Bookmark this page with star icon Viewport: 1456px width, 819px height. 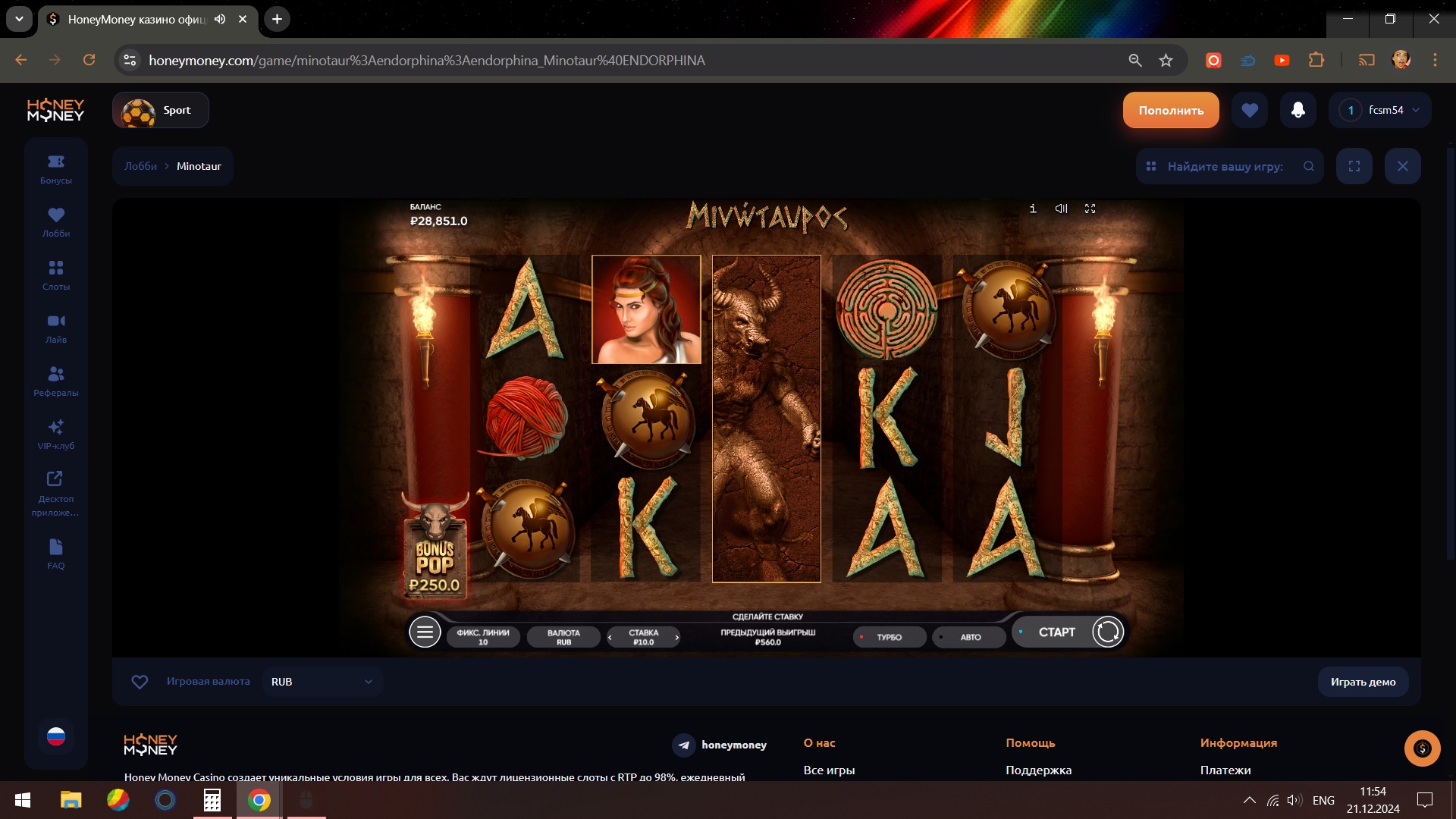point(1166,60)
